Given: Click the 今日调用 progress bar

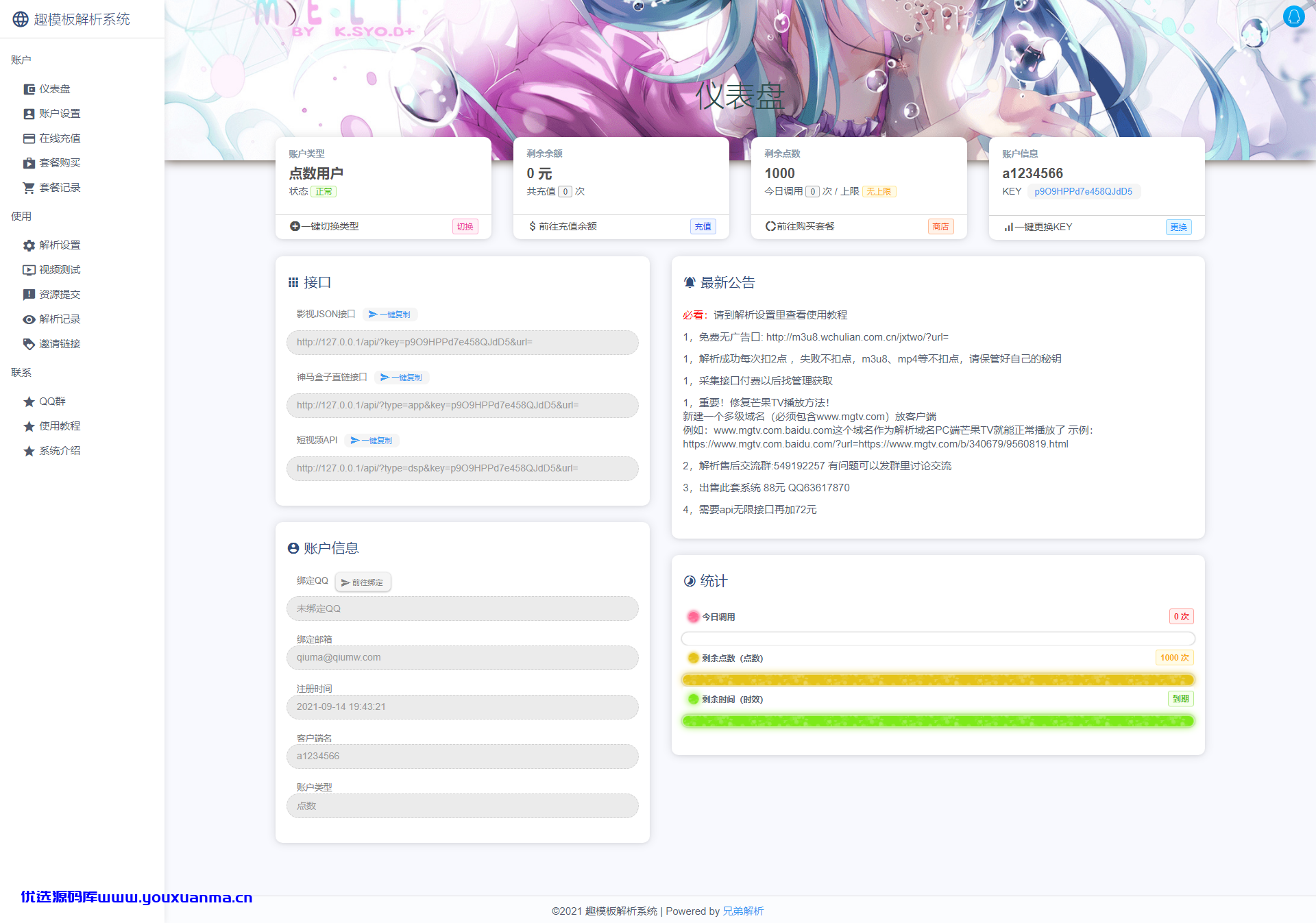Looking at the screenshot, I should coord(938,639).
